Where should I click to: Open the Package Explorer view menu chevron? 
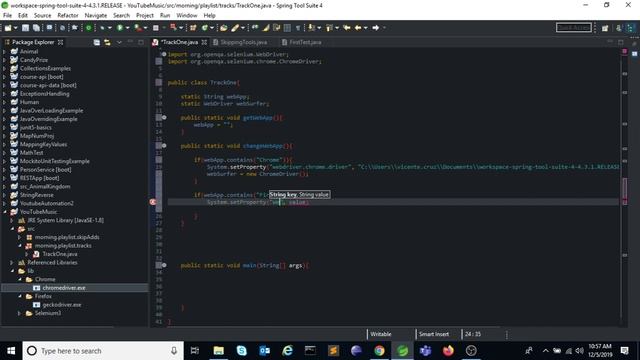119,42
